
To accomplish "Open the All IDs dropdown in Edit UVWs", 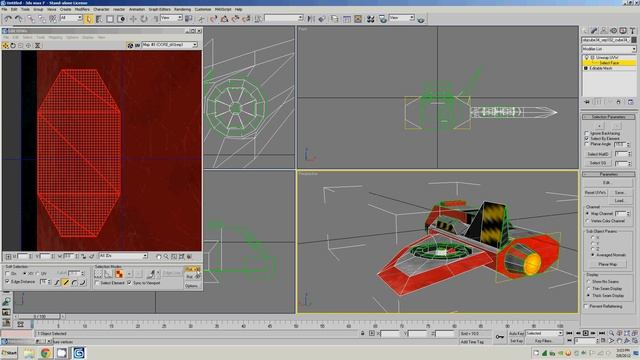I will (123, 256).
